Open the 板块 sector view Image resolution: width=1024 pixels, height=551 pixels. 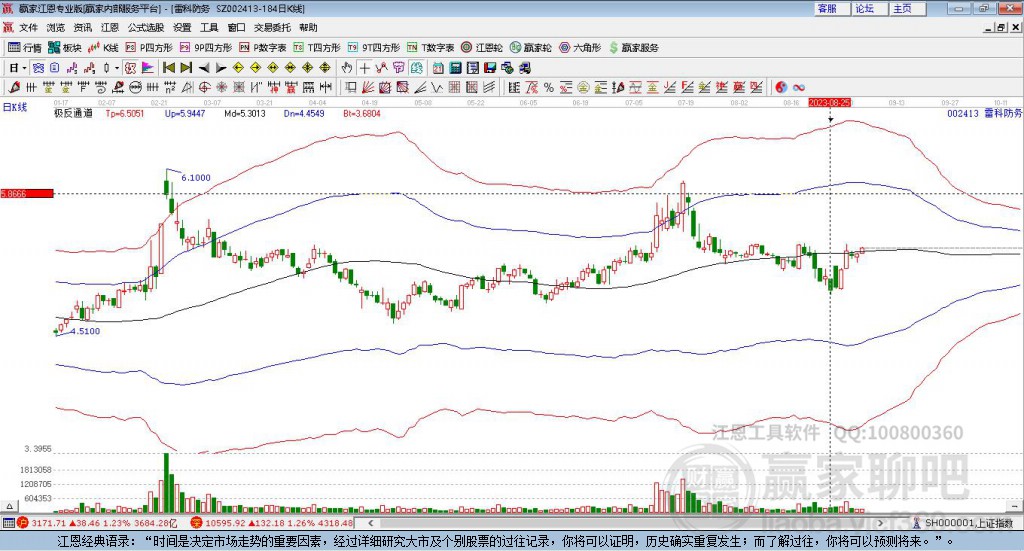[64, 48]
